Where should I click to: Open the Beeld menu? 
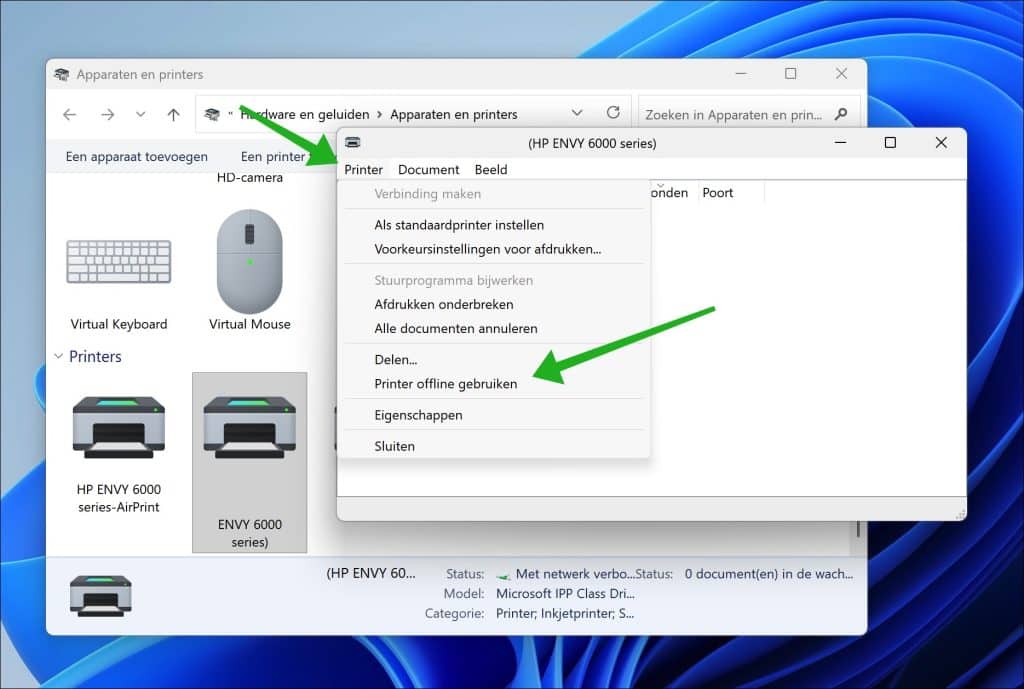pos(491,169)
